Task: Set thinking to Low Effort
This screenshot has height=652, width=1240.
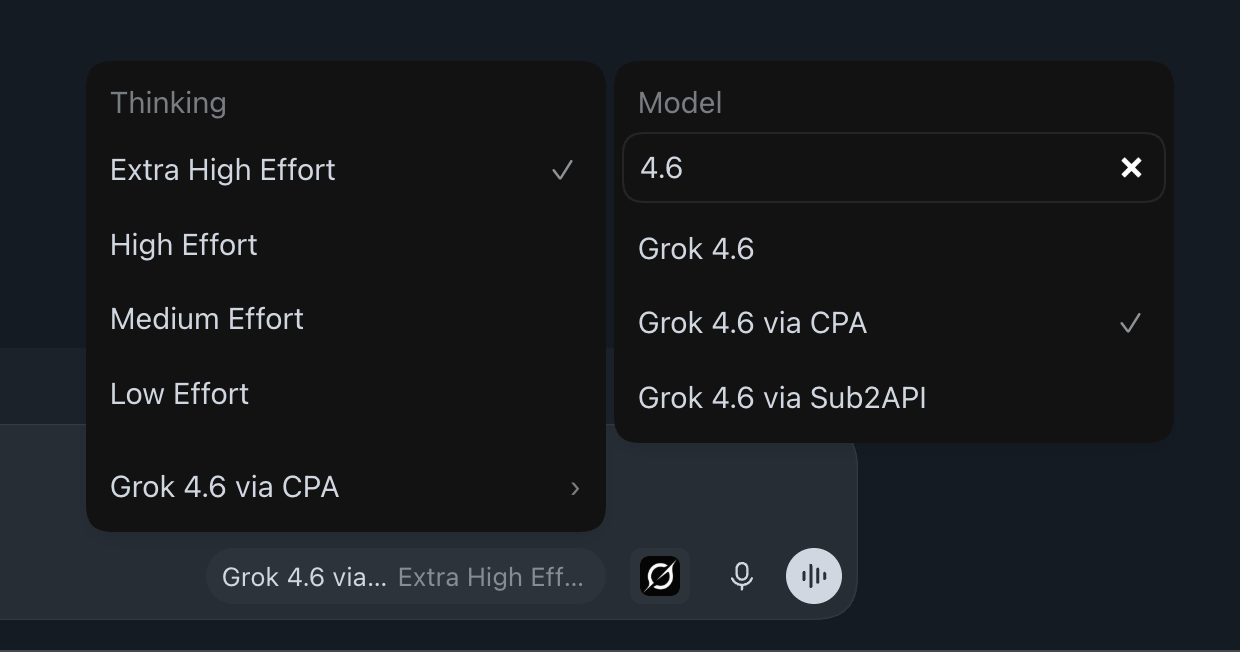Action: 346,394
